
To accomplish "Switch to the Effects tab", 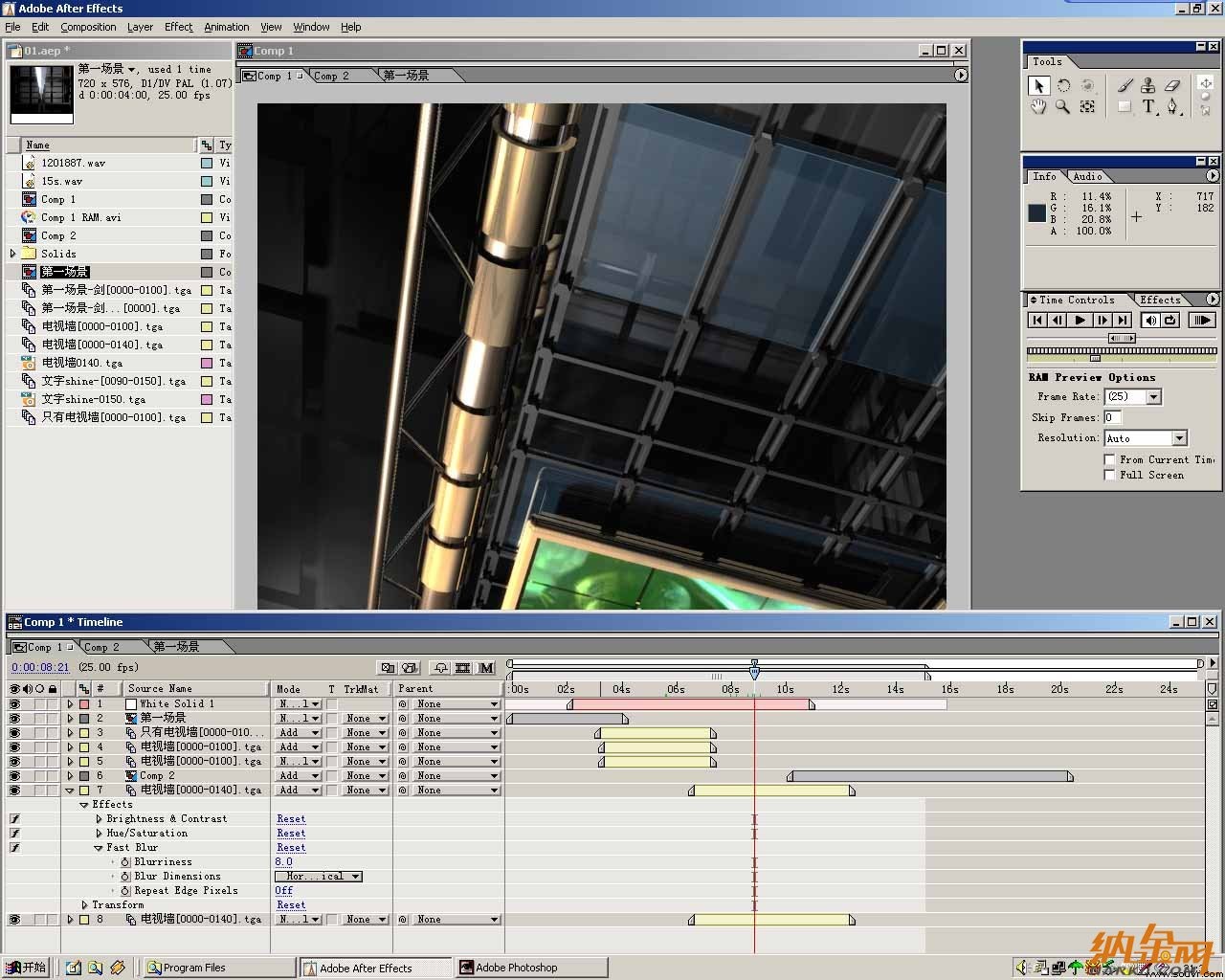I will [1160, 300].
